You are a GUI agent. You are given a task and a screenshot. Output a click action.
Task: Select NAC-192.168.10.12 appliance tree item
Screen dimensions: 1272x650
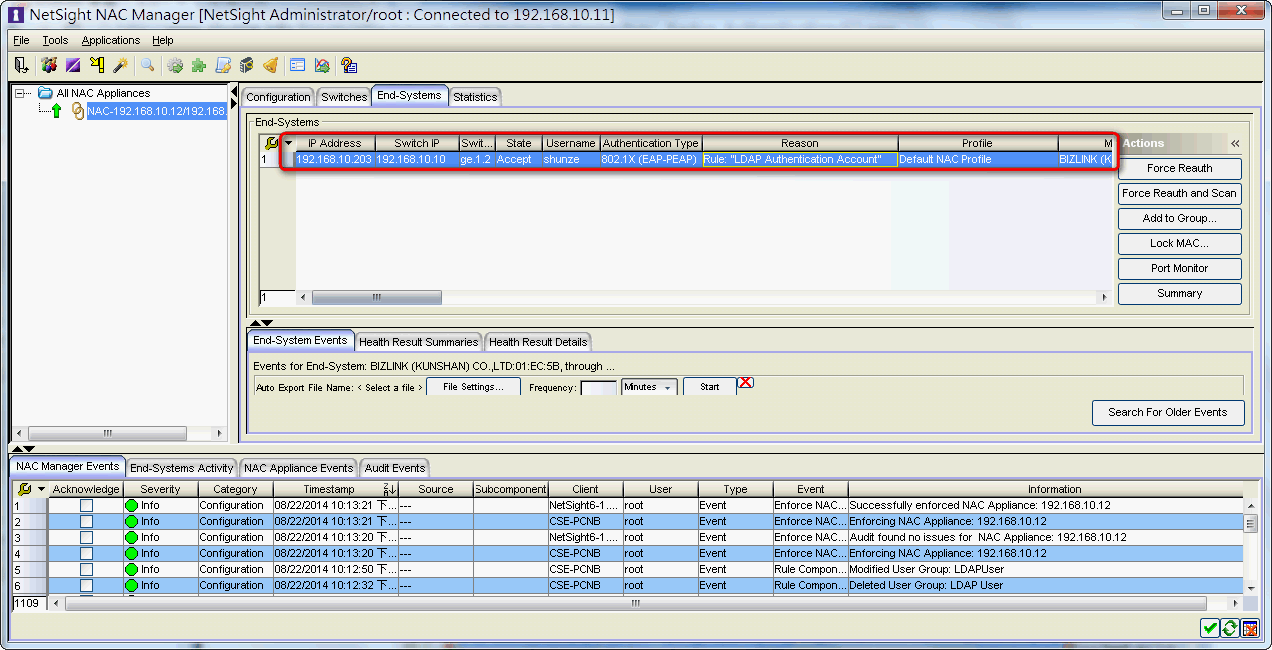[157, 111]
